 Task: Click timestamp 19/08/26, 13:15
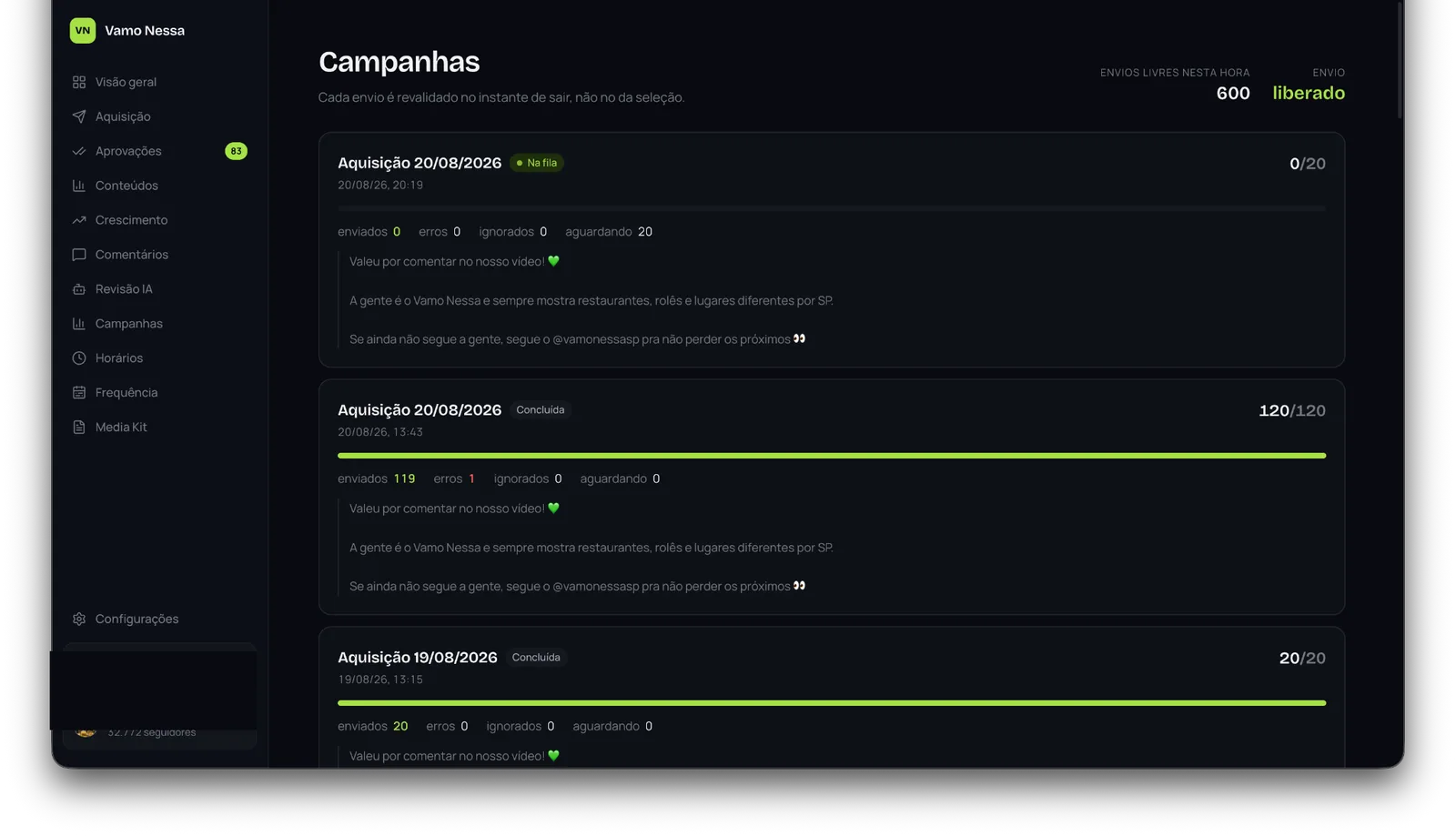380,680
